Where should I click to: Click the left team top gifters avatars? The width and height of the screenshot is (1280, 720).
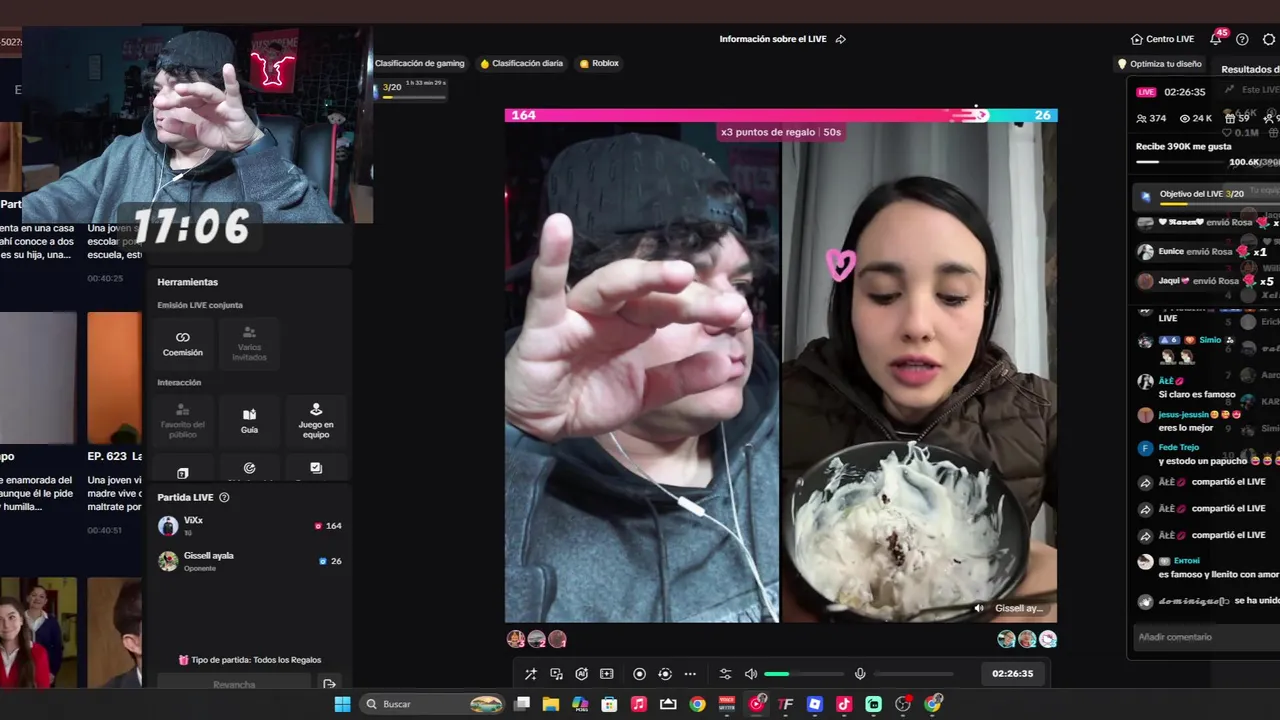tap(537, 639)
